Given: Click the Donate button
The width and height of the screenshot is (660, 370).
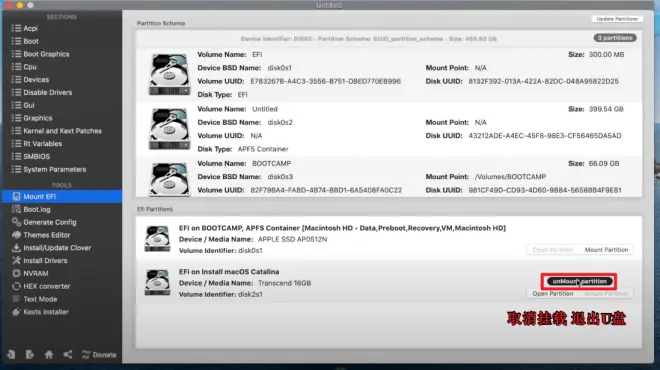Looking at the screenshot, I should [x=99, y=354].
